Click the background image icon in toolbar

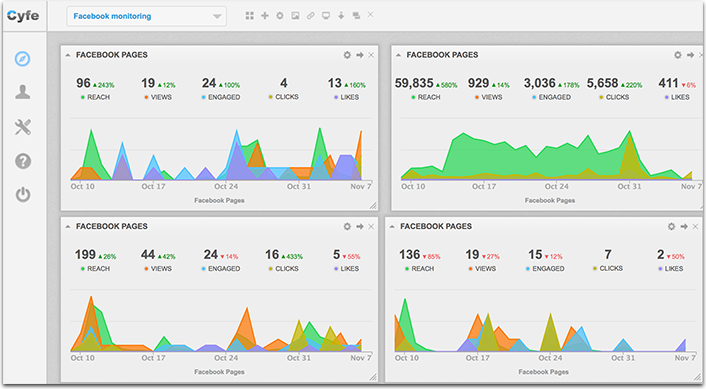[x=295, y=16]
